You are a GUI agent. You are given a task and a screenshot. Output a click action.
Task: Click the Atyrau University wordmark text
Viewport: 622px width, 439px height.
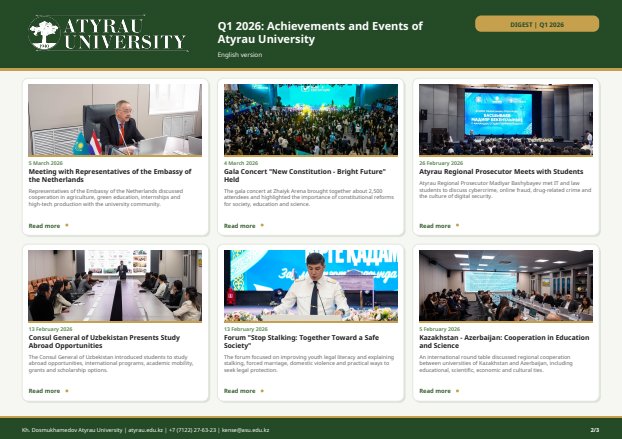(125, 34)
